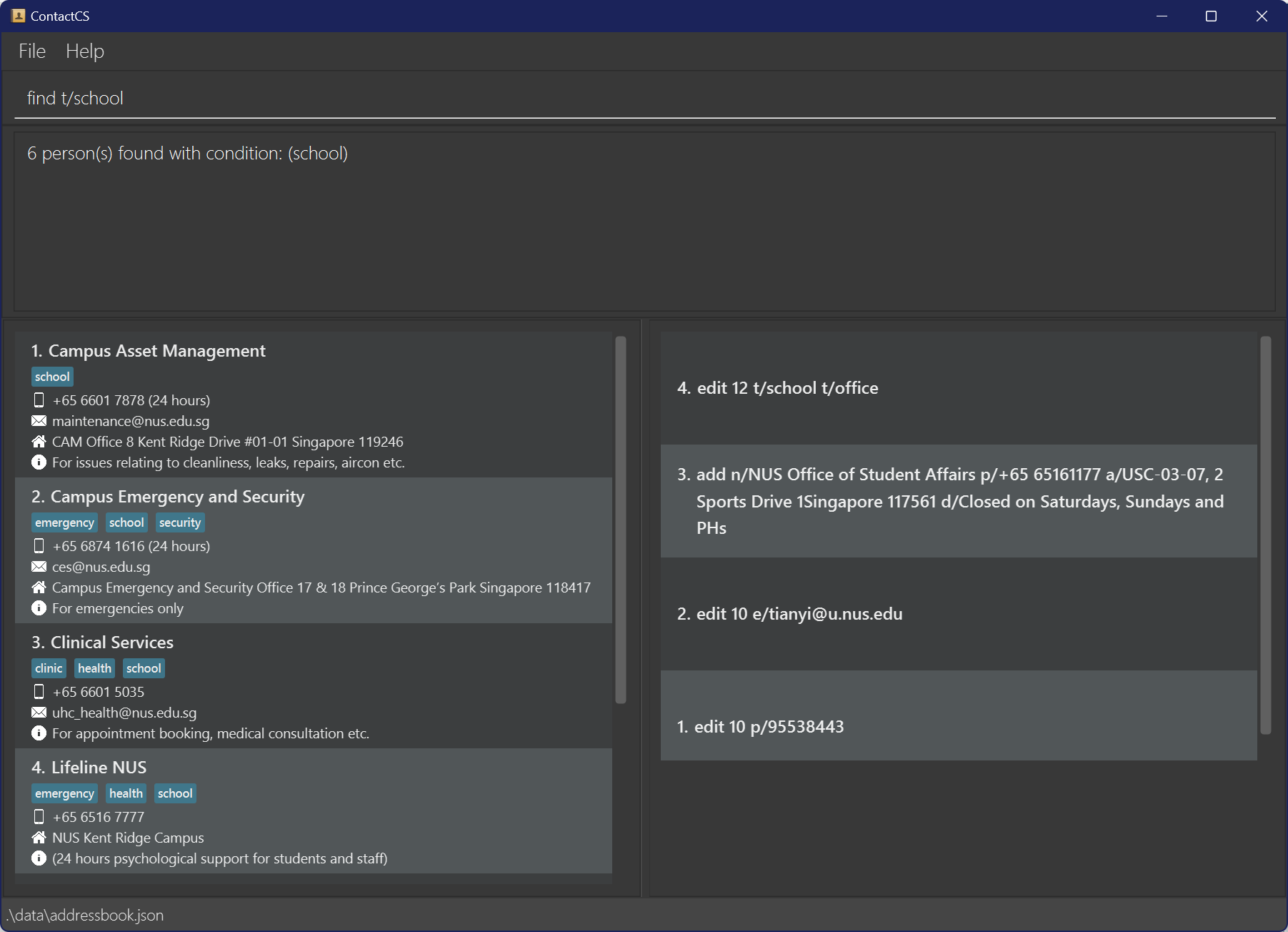Select the emergency tag on Campus Emergency and Security
This screenshot has height=932, width=1288.
[x=64, y=522]
